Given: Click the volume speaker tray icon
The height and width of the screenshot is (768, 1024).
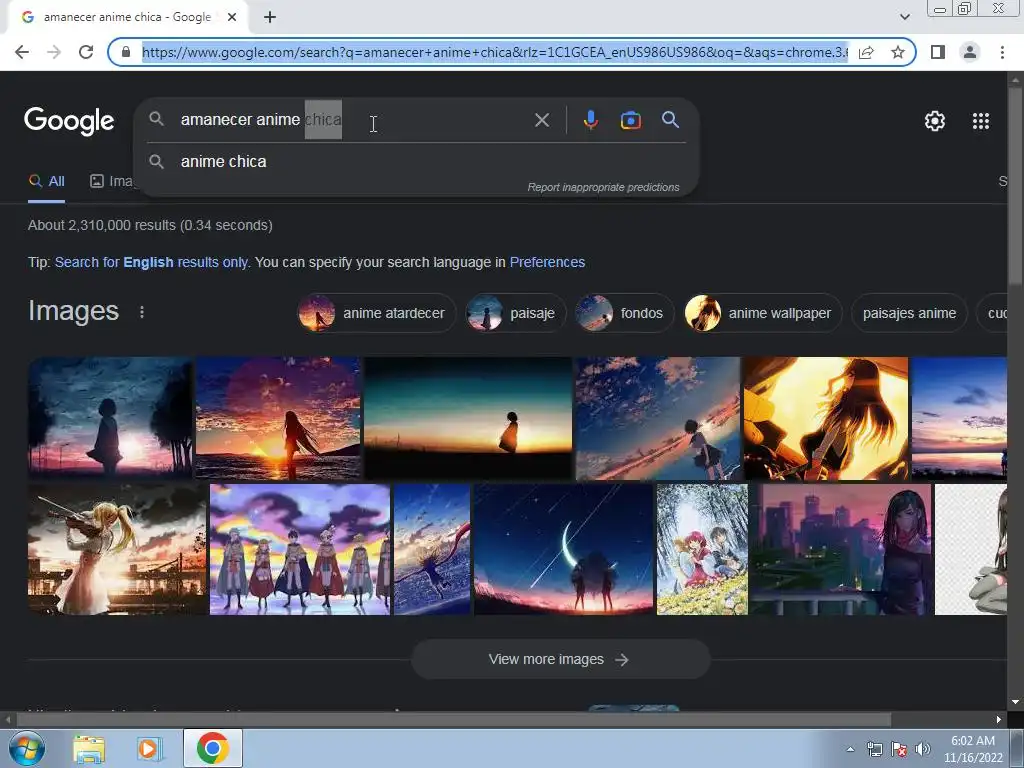Looking at the screenshot, I should 922,749.
